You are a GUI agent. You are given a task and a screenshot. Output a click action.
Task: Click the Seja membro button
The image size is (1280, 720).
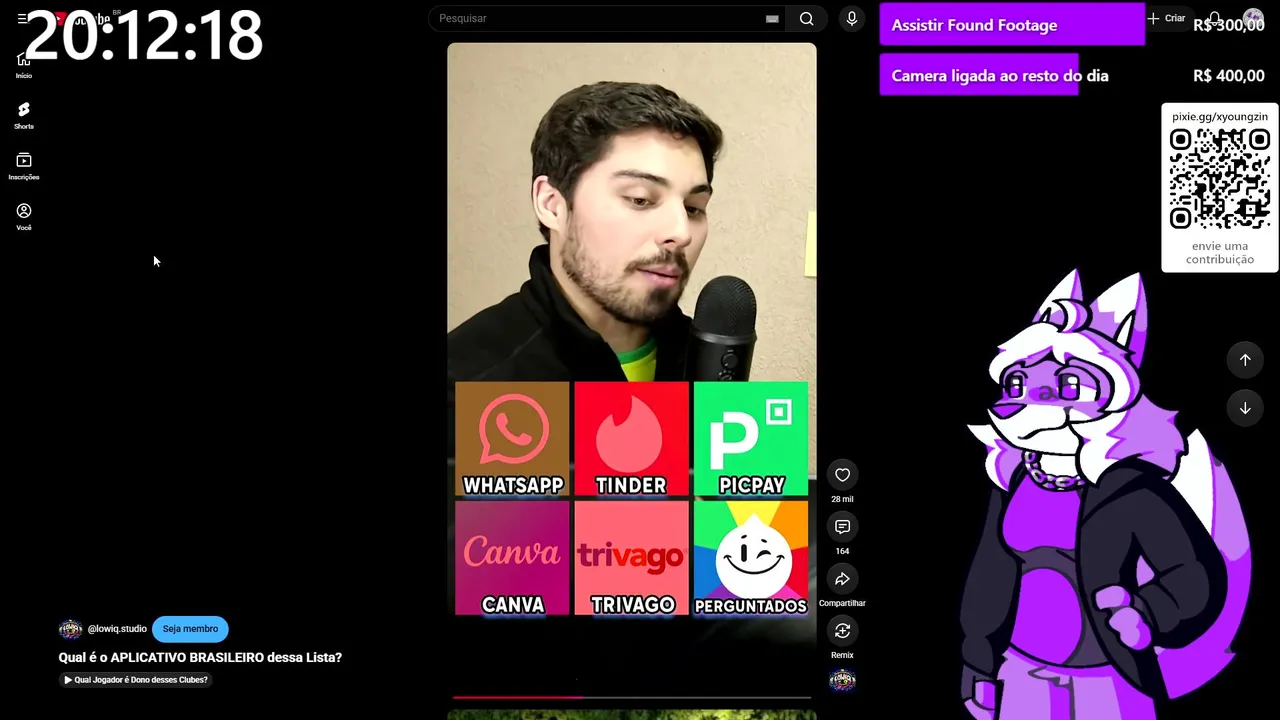(190, 629)
